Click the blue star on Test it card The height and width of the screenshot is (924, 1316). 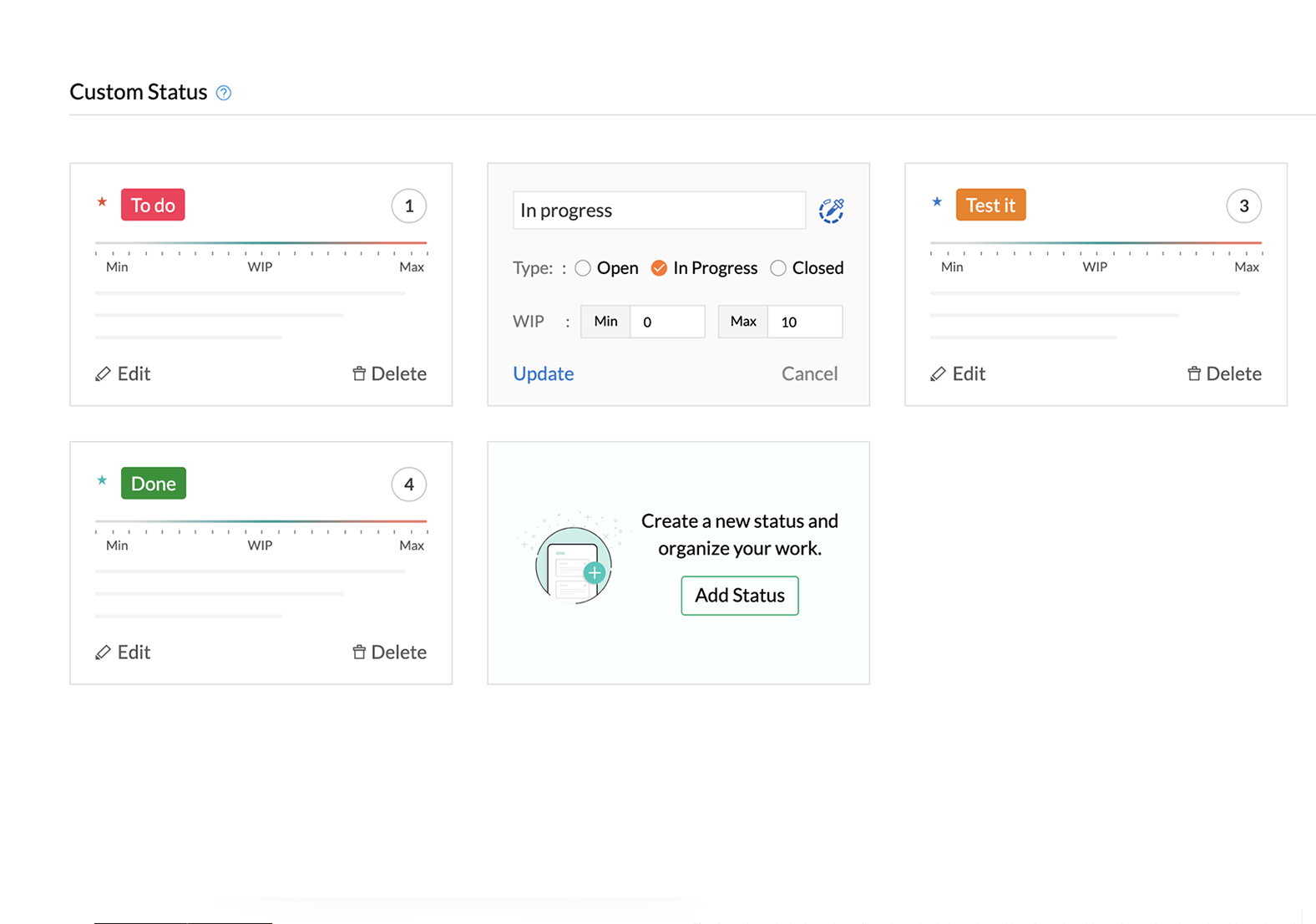click(937, 202)
